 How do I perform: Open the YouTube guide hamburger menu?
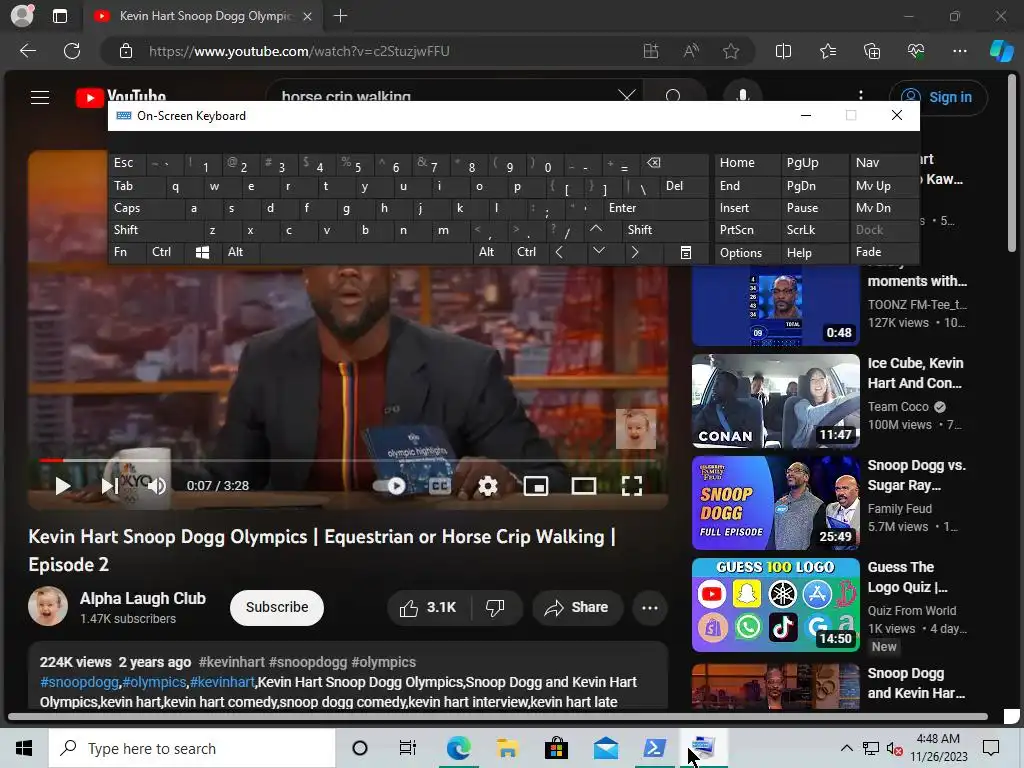(40, 97)
